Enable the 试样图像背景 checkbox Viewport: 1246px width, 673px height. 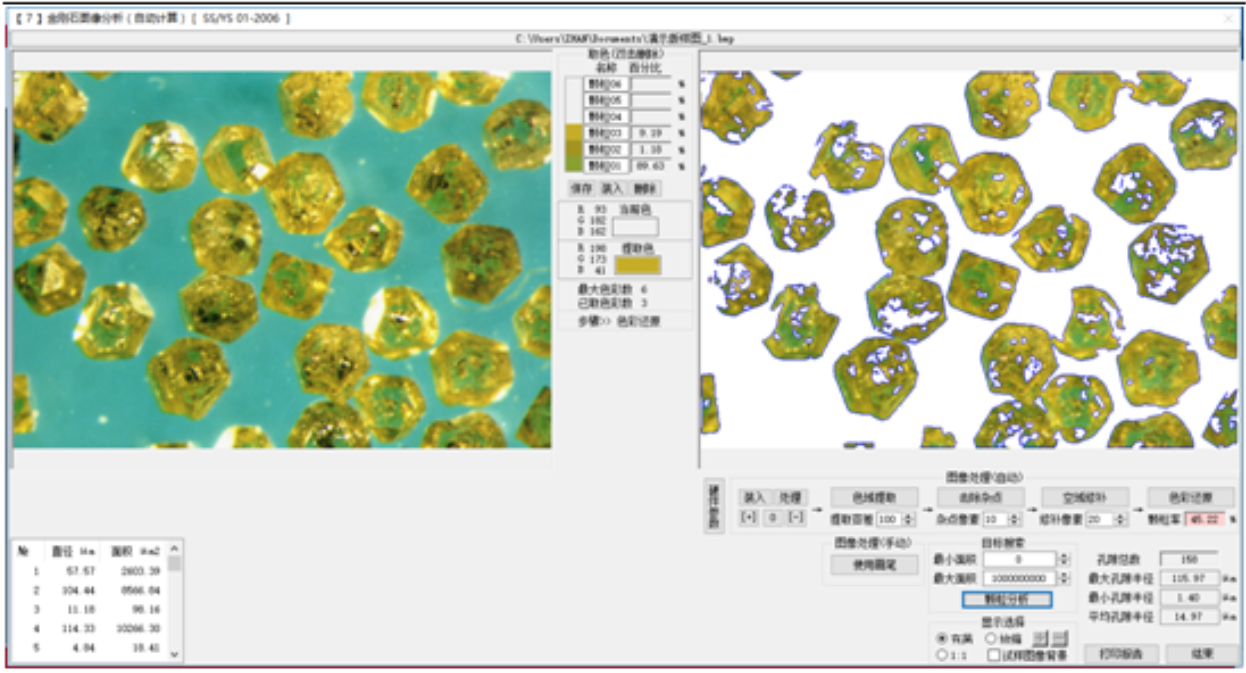coord(994,655)
